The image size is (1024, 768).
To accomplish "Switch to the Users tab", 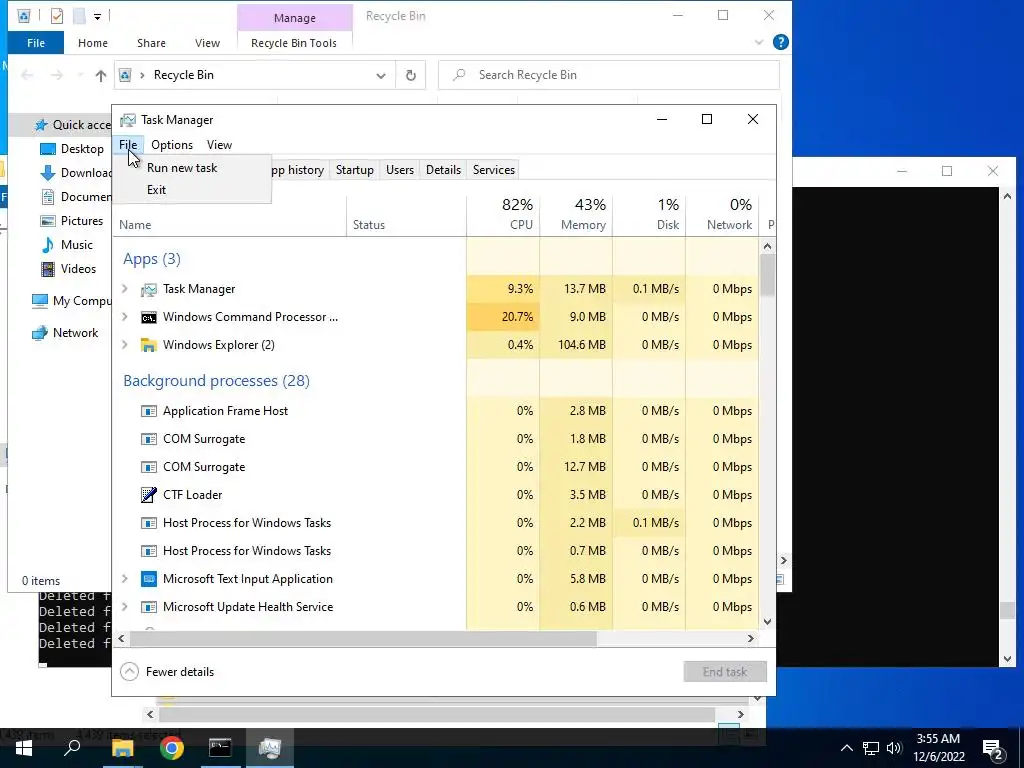I will 400,170.
